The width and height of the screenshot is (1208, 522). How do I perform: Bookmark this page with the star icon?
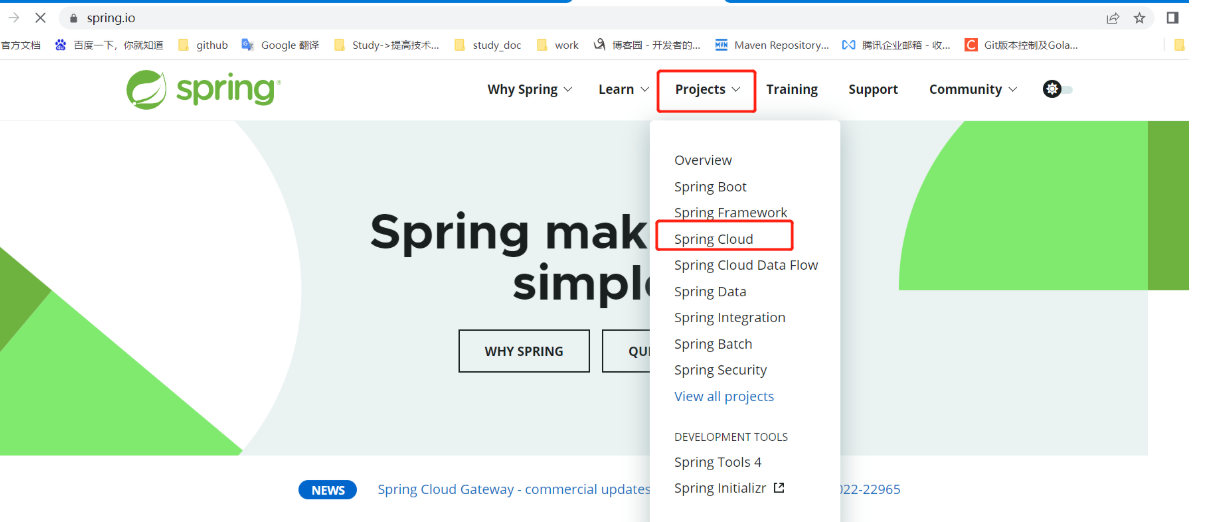click(1139, 18)
